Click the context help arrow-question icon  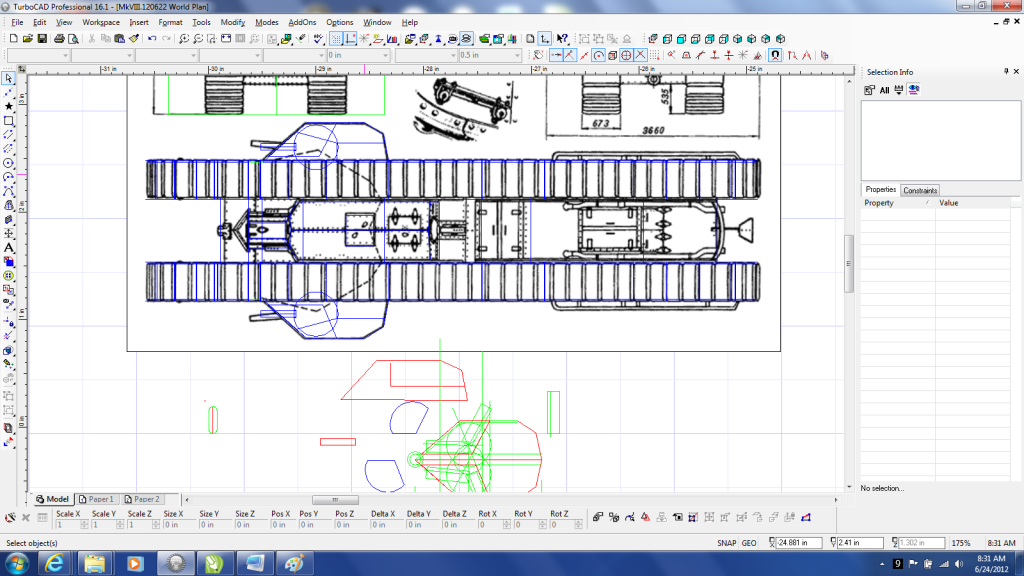(x=562, y=38)
